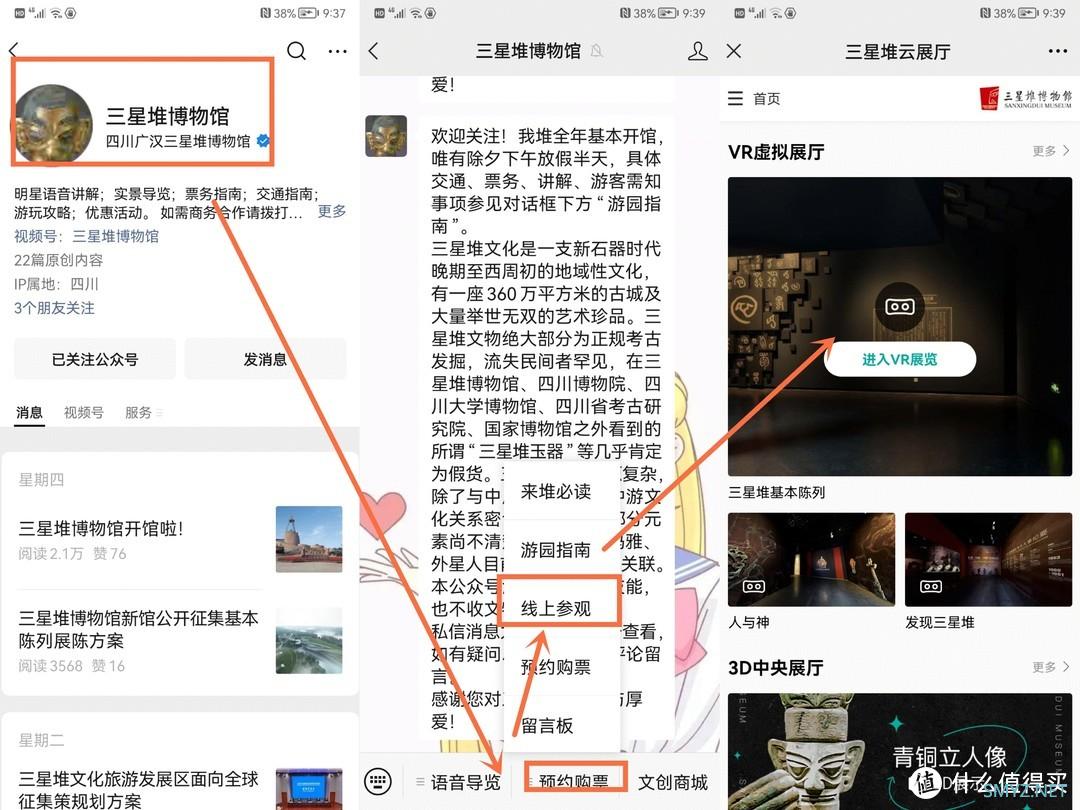The height and width of the screenshot is (810, 1080).
Task: Open the hamburger menu next to 首页
Action: (x=736, y=98)
